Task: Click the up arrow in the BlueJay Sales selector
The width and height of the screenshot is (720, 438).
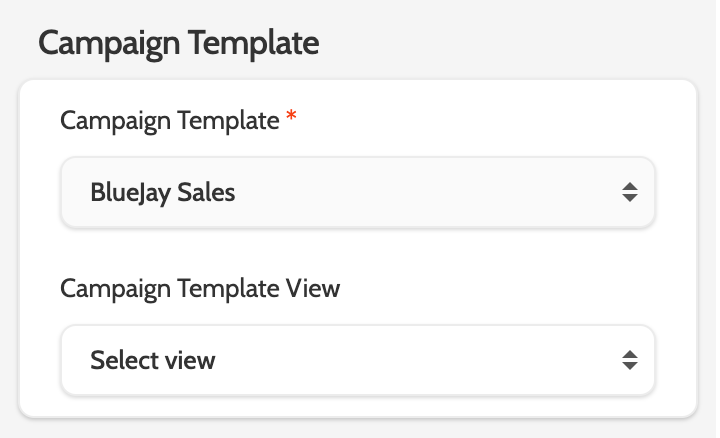Action: [629, 186]
